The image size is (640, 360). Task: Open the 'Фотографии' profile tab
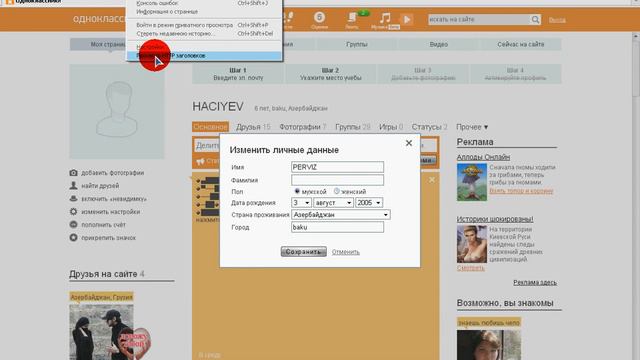[x=302, y=127]
